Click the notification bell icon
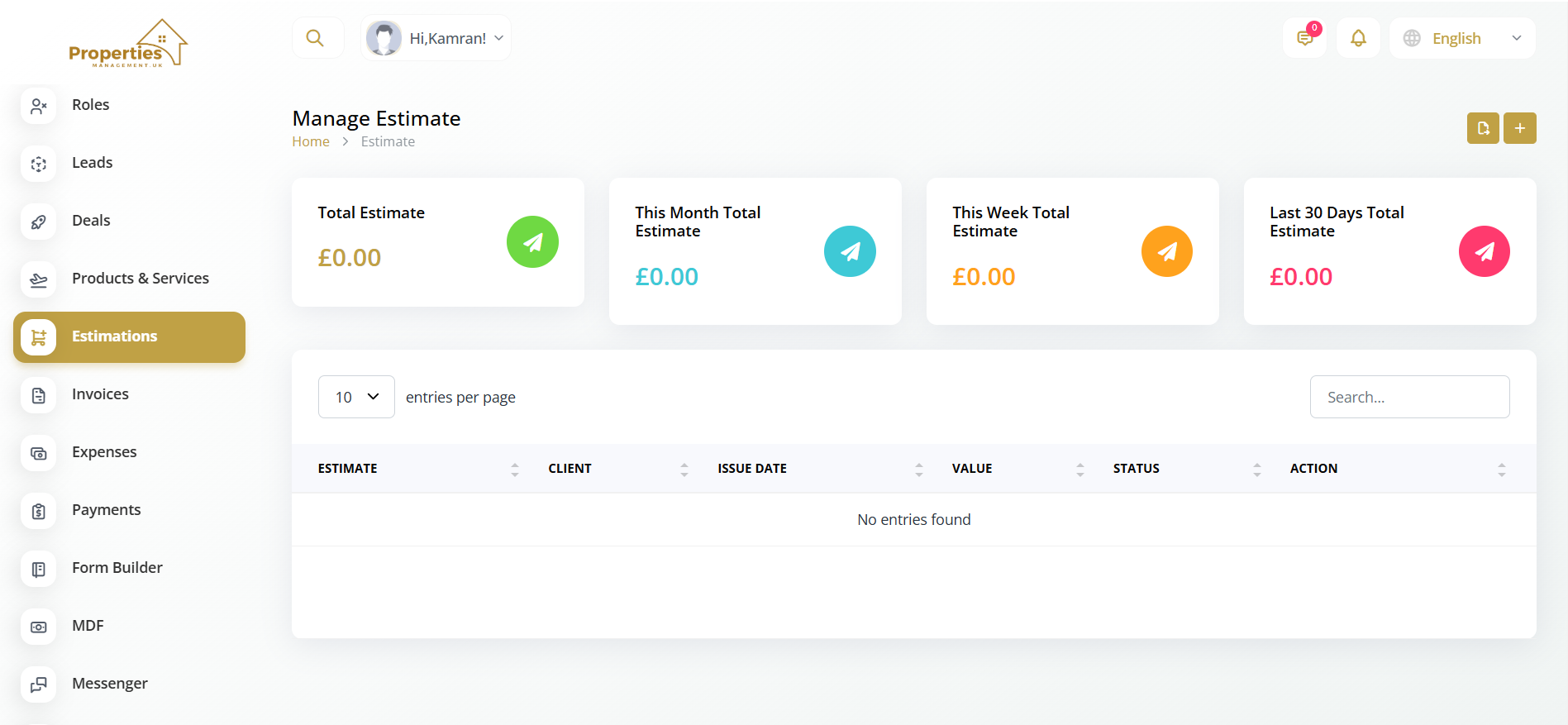1568x725 pixels. pos(1358,38)
